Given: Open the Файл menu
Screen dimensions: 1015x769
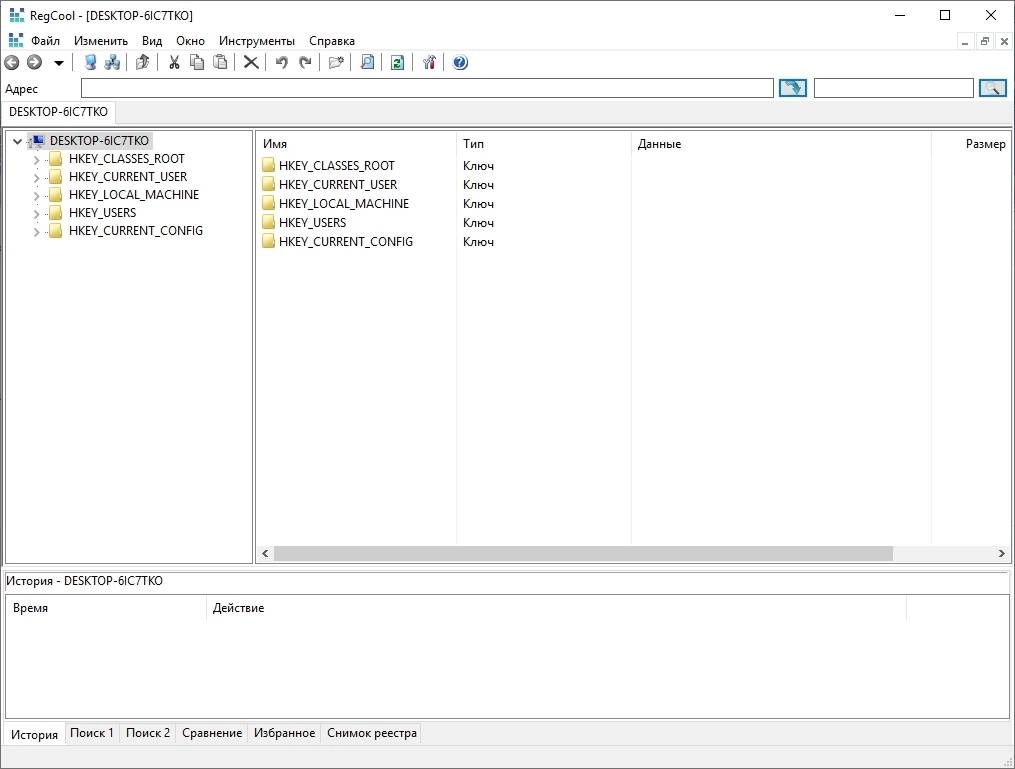Looking at the screenshot, I should tap(45, 41).
